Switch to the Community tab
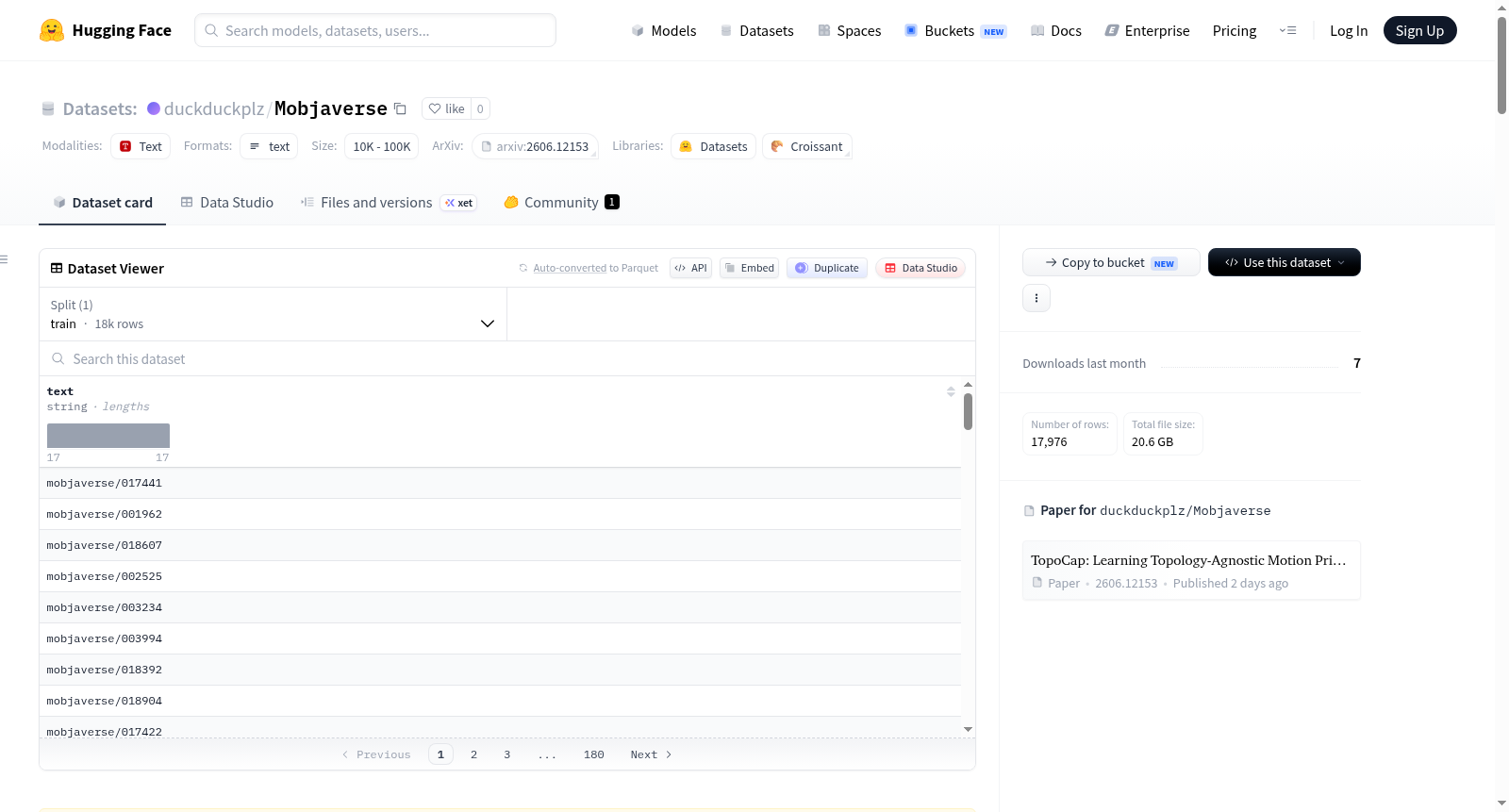Viewport: 1509px width, 812px height. 561,203
